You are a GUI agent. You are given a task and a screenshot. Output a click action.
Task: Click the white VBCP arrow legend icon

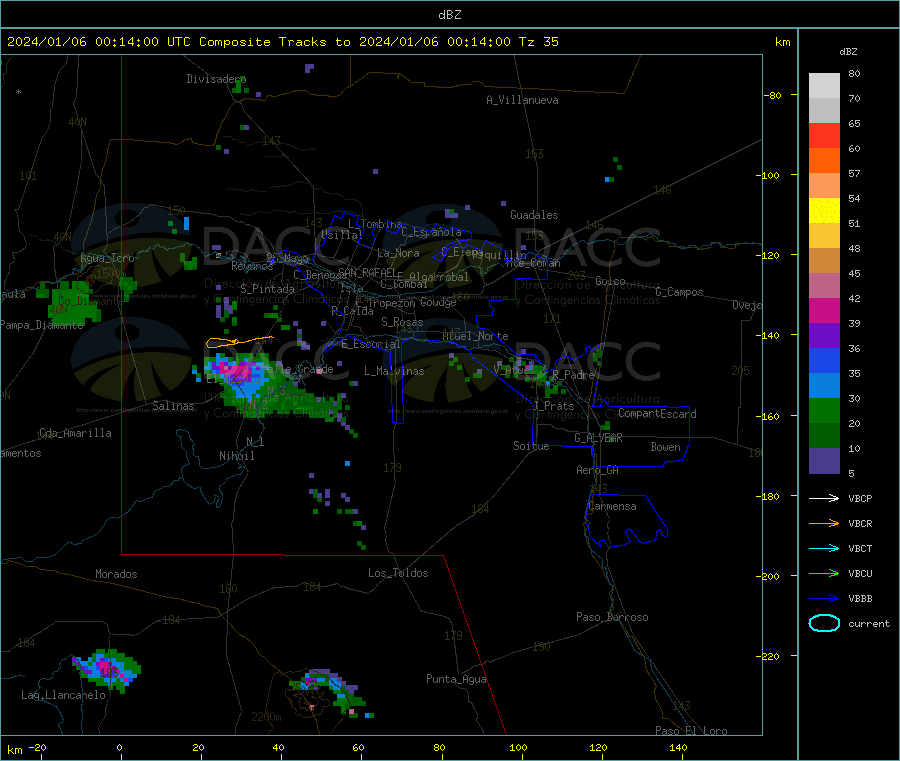[824, 498]
